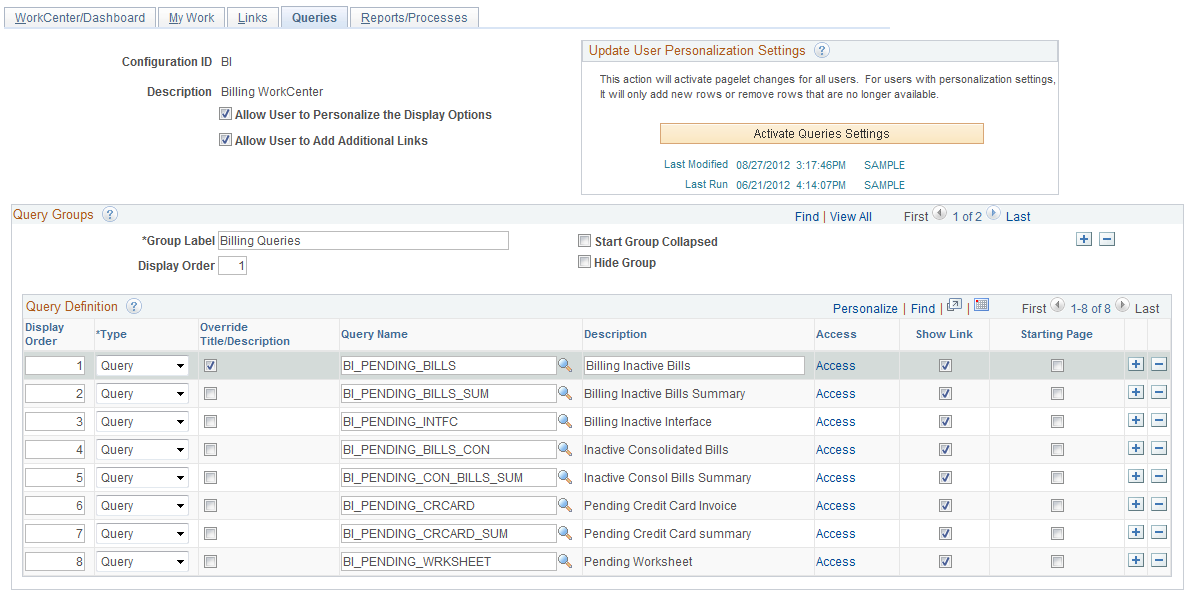
Task: Check the Hide Group checkbox
Action: [x=585, y=262]
